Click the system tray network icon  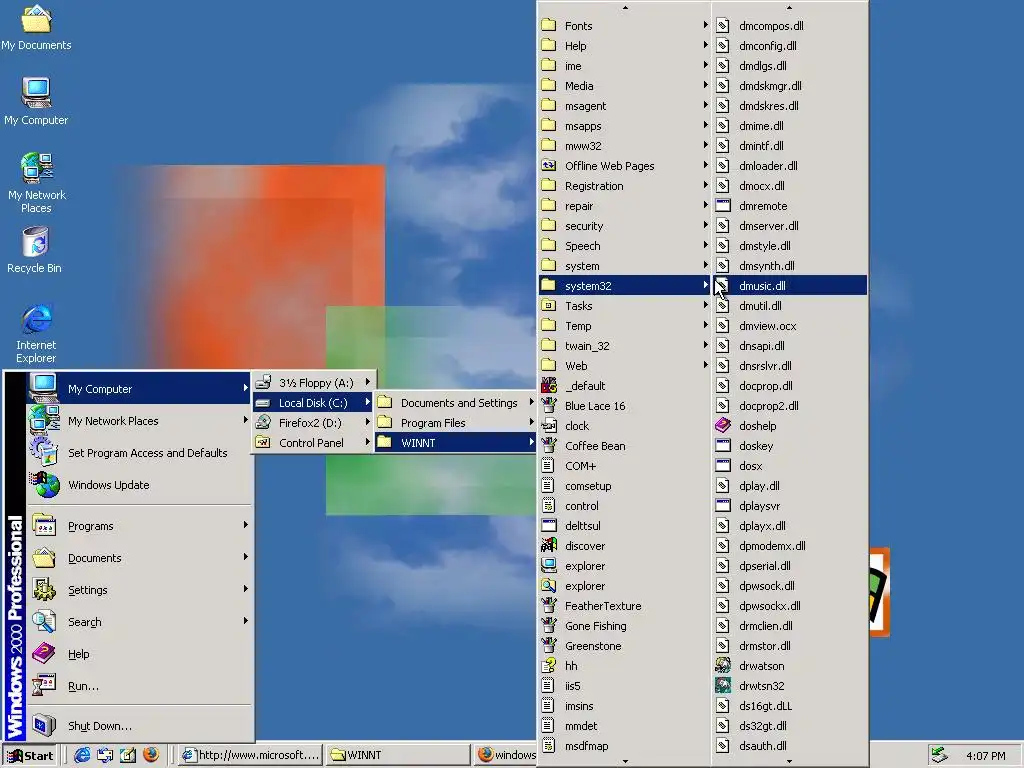[939, 755]
